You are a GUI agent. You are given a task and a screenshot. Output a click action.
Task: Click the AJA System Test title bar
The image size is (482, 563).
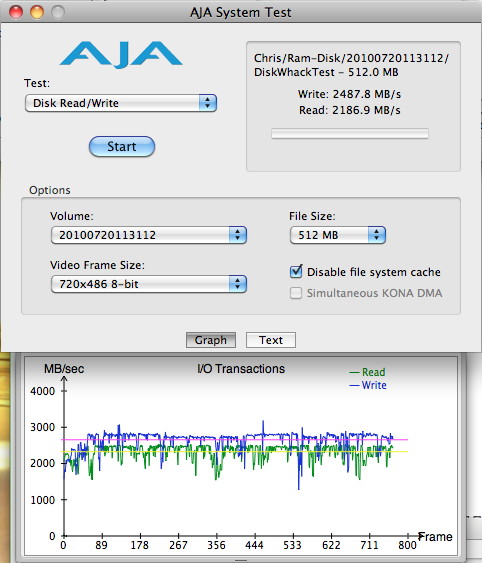pos(241,12)
